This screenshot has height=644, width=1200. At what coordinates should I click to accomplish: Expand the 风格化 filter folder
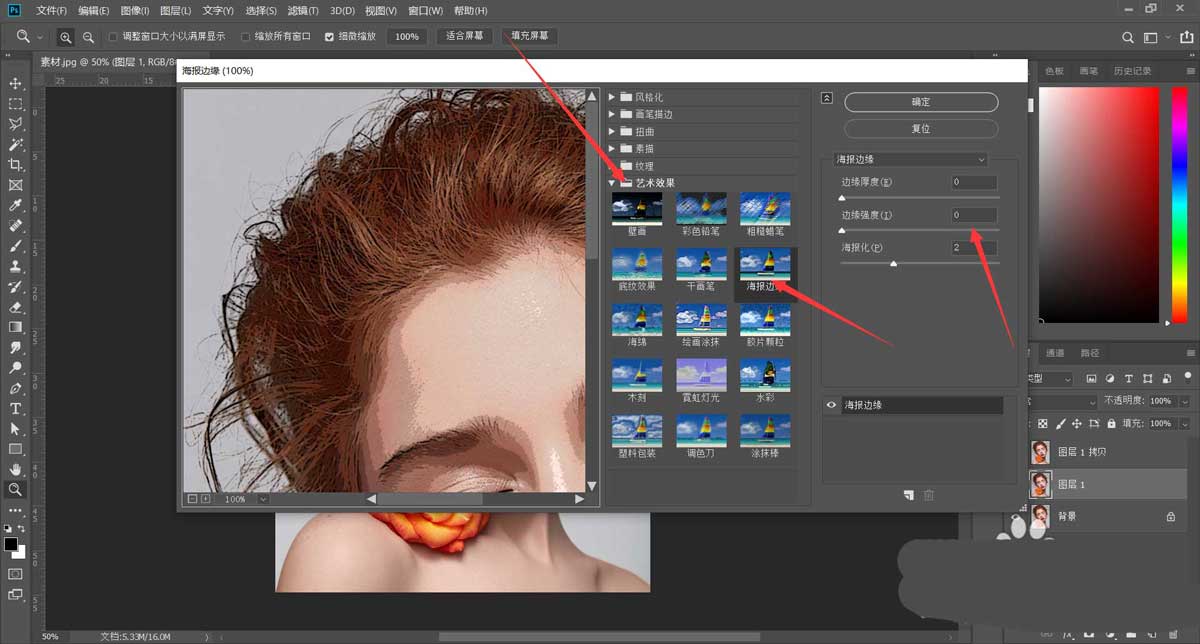click(x=613, y=97)
